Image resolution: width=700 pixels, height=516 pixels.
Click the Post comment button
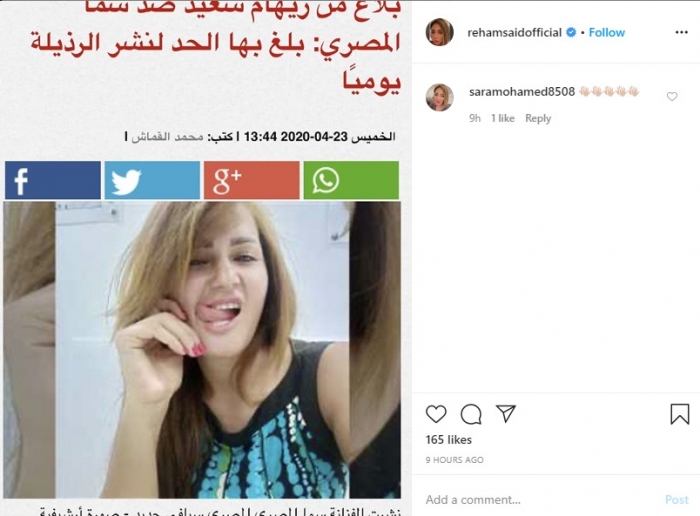pos(677,499)
